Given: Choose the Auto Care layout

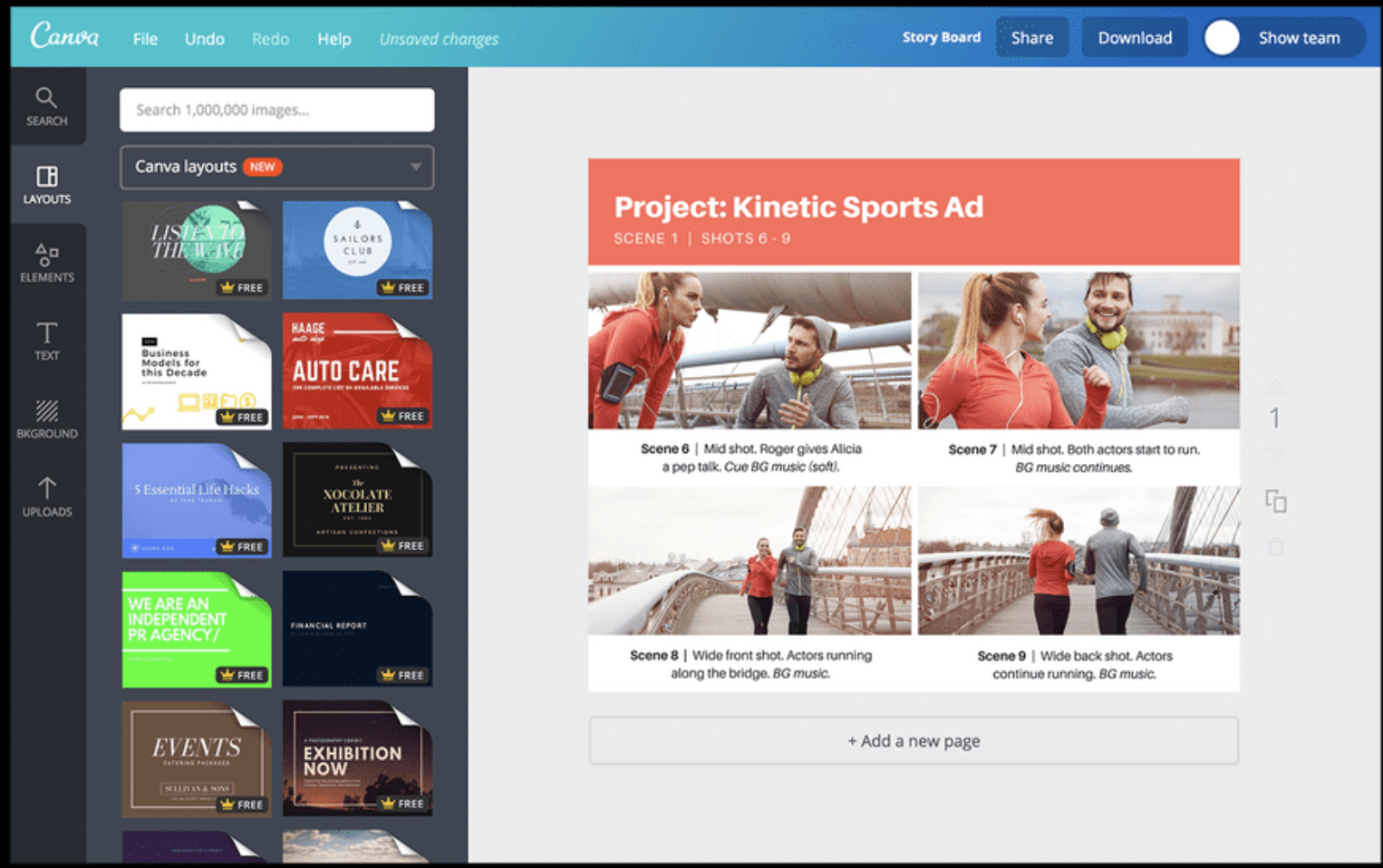Looking at the screenshot, I should (x=357, y=371).
